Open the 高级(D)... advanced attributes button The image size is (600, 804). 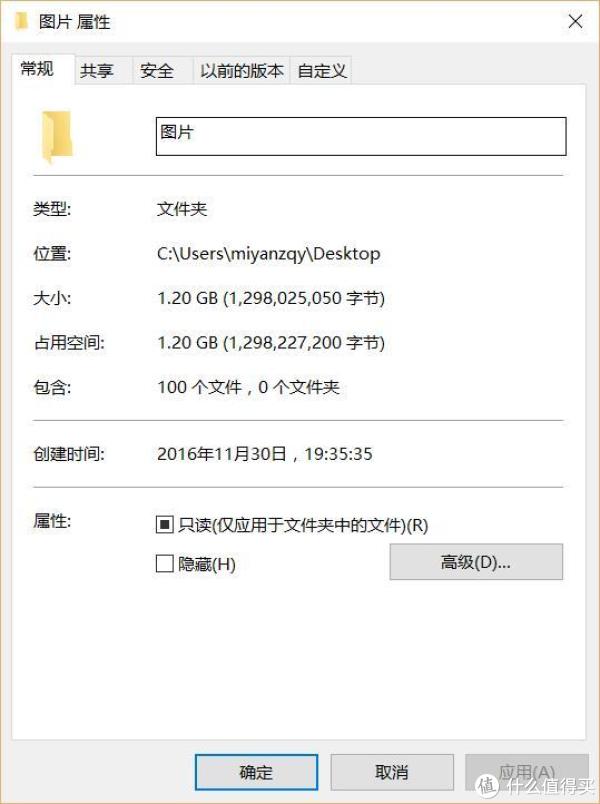click(x=476, y=562)
